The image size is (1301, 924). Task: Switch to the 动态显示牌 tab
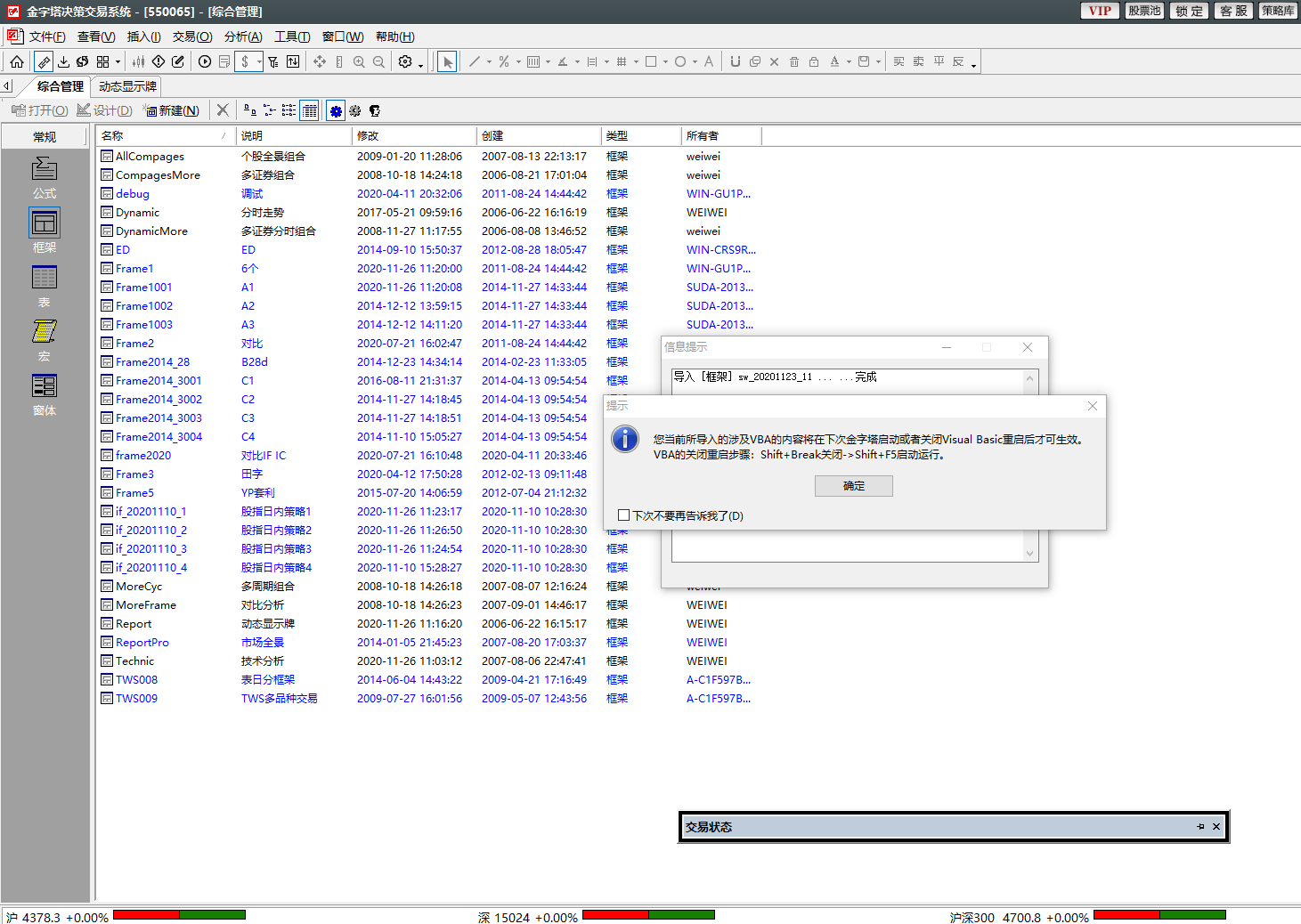[x=127, y=86]
